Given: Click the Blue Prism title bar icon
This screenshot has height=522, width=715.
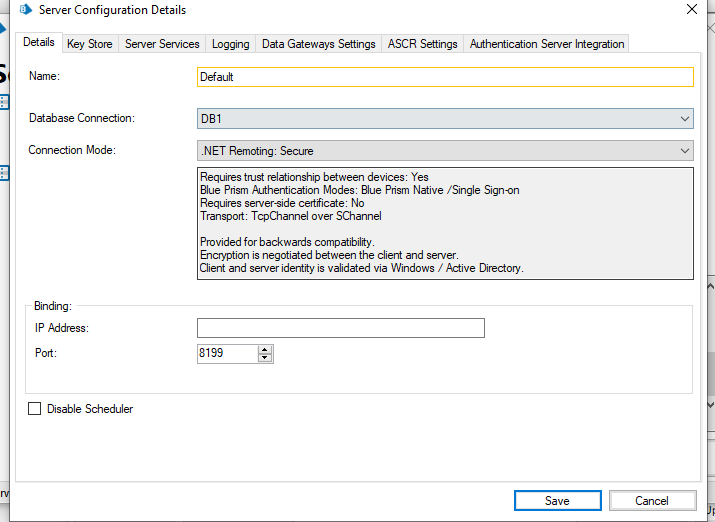Looking at the screenshot, I should coord(26,10).
